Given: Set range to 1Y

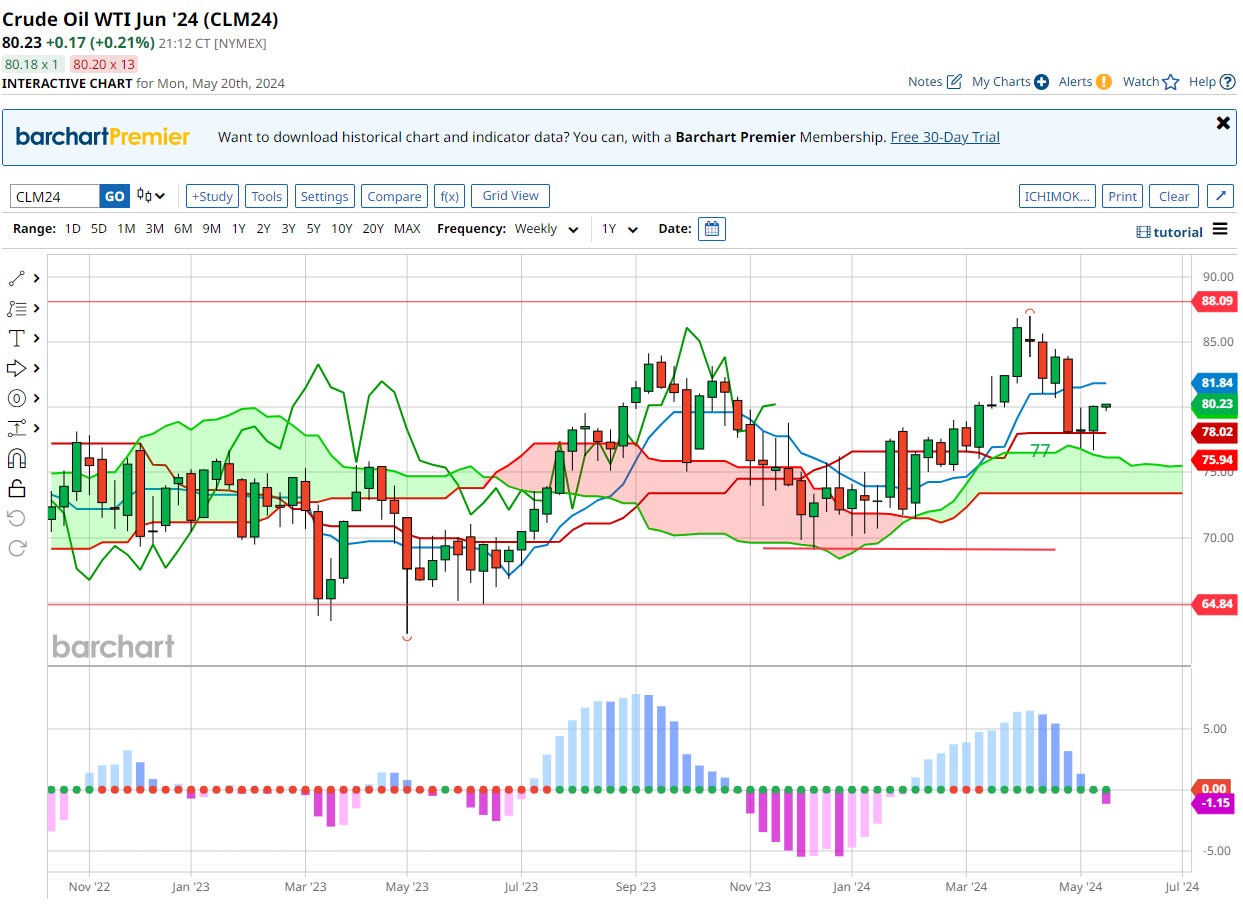Looking at the screenshot, I should pos(238,229).
